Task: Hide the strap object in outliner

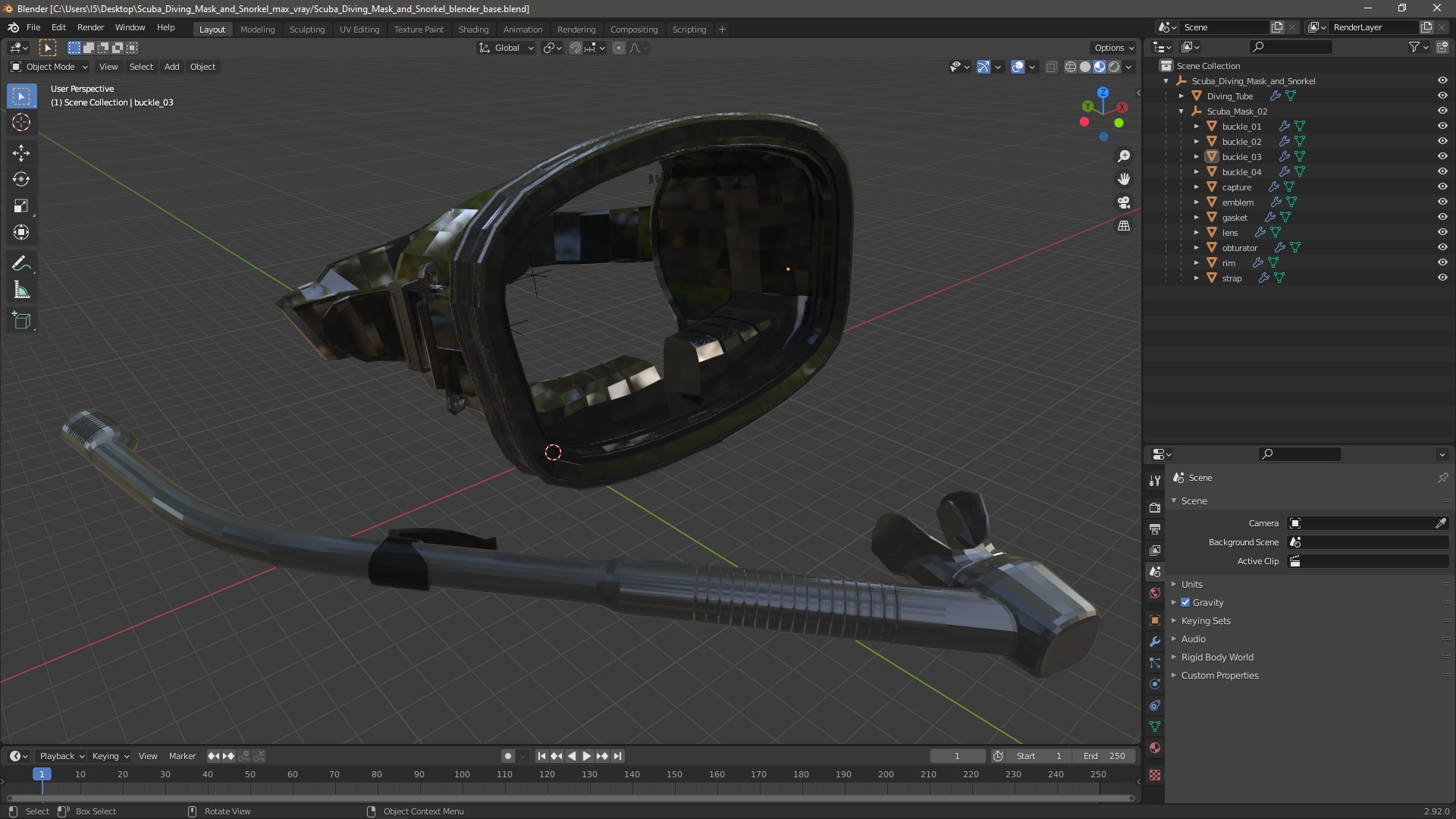Action: [x=1442, y=278]
